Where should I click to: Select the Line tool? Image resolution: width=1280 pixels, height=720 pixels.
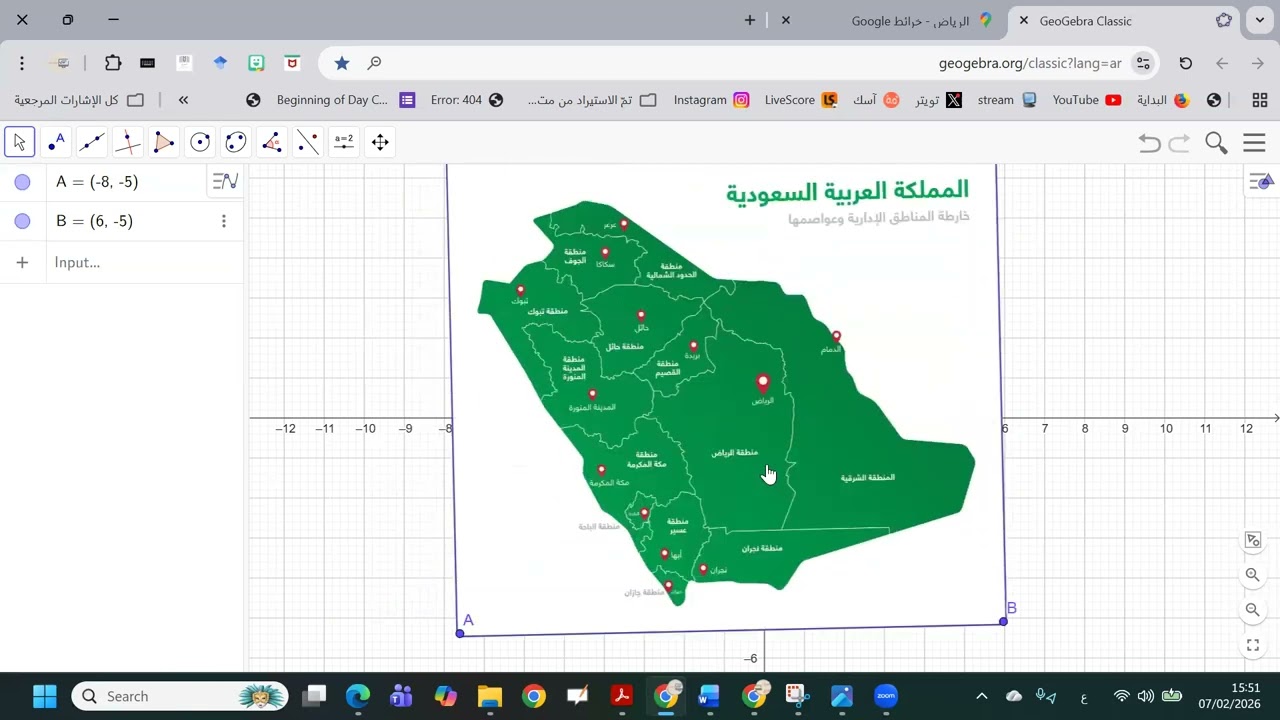pyautogui.click(x=92, y=142)
